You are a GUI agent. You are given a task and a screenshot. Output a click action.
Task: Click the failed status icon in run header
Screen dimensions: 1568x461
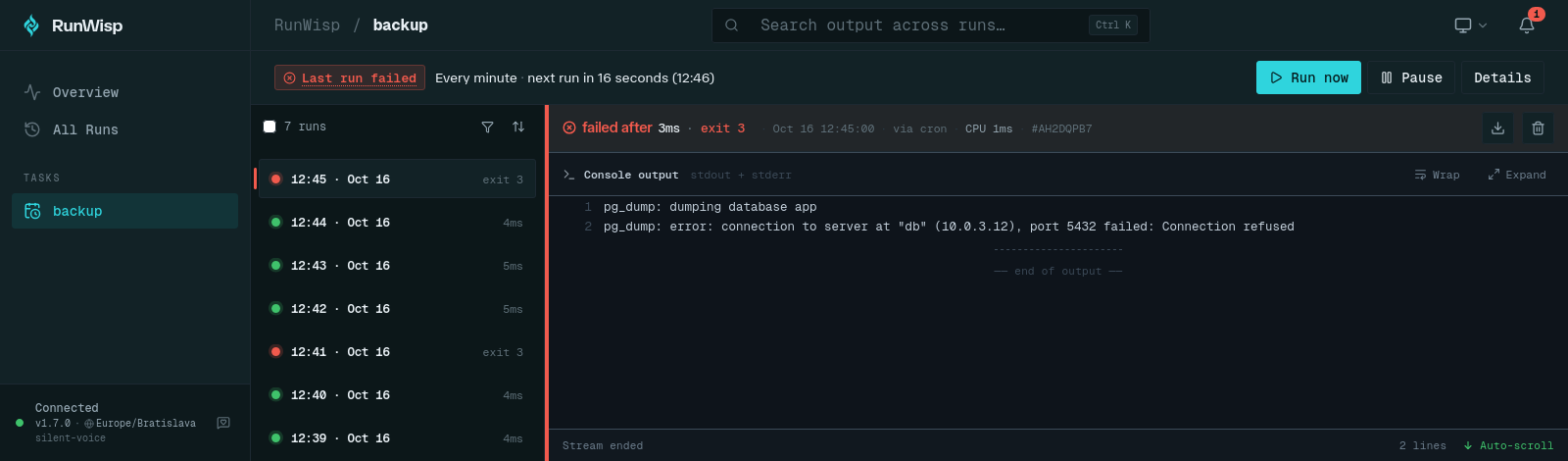click(x=569, y=128)
